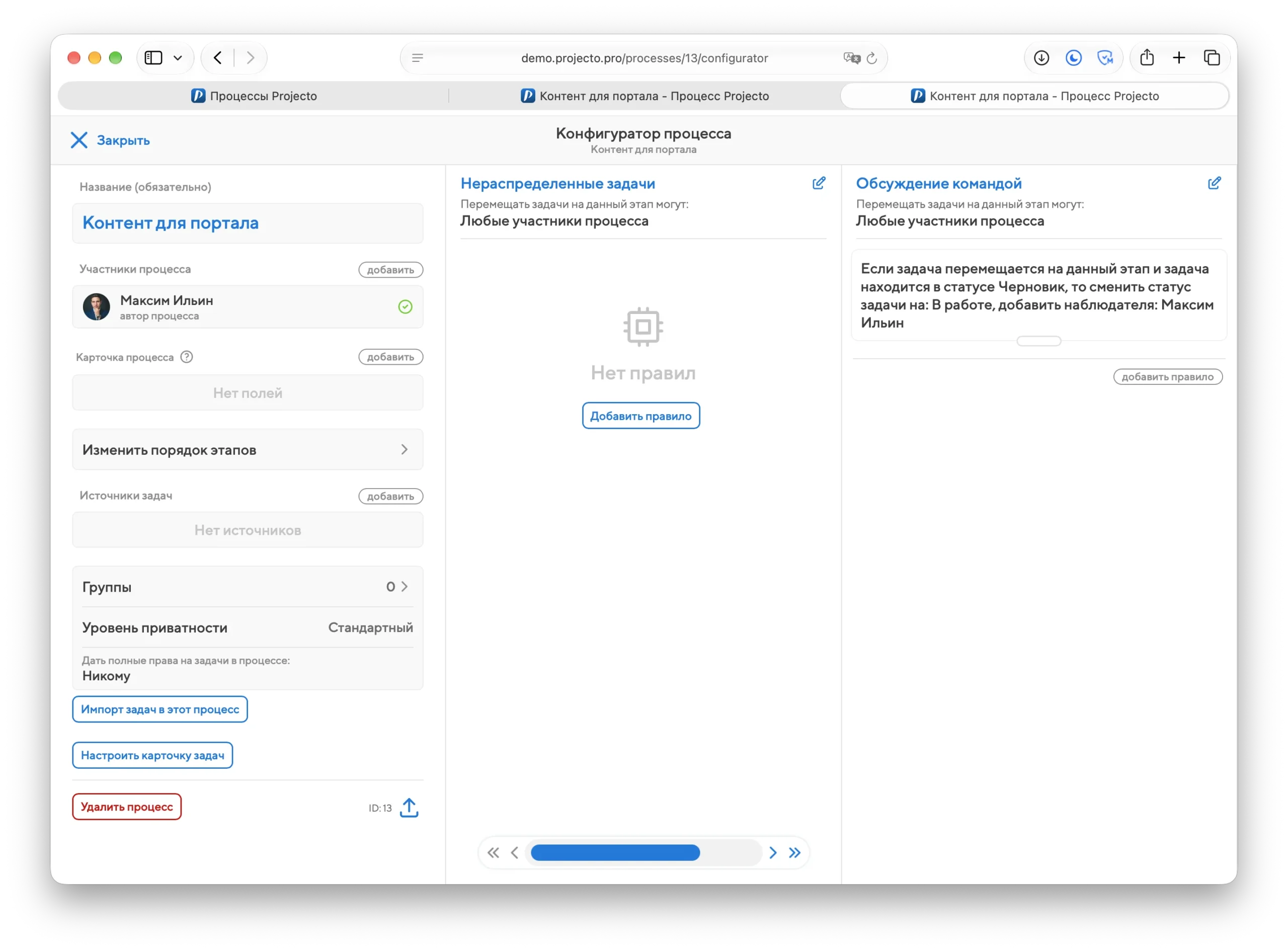
Task: Open the reader view icon in address bar
Action: pos(418,57)
